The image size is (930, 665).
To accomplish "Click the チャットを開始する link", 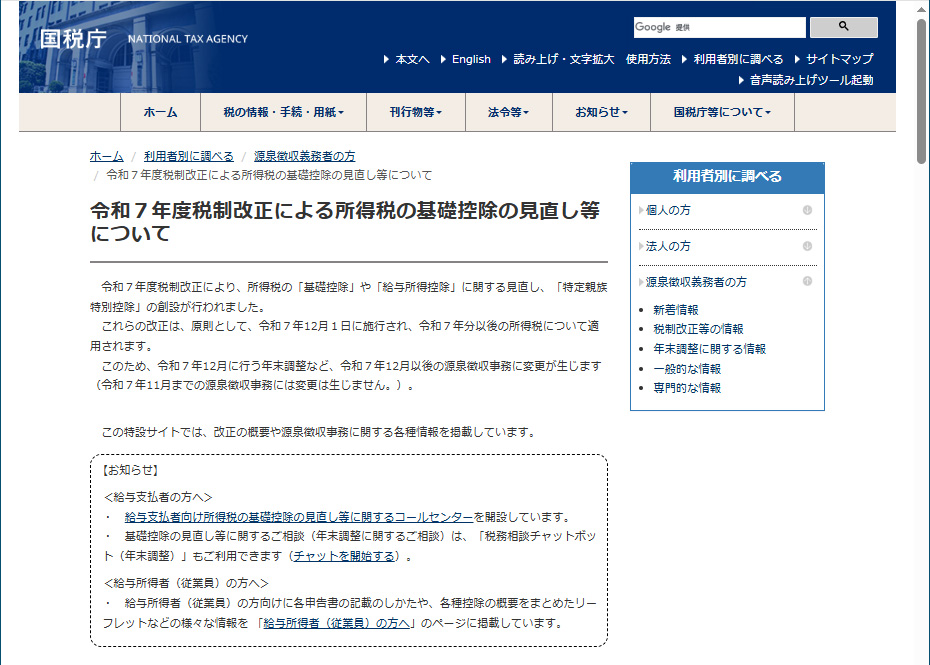I will coord(346,556).
